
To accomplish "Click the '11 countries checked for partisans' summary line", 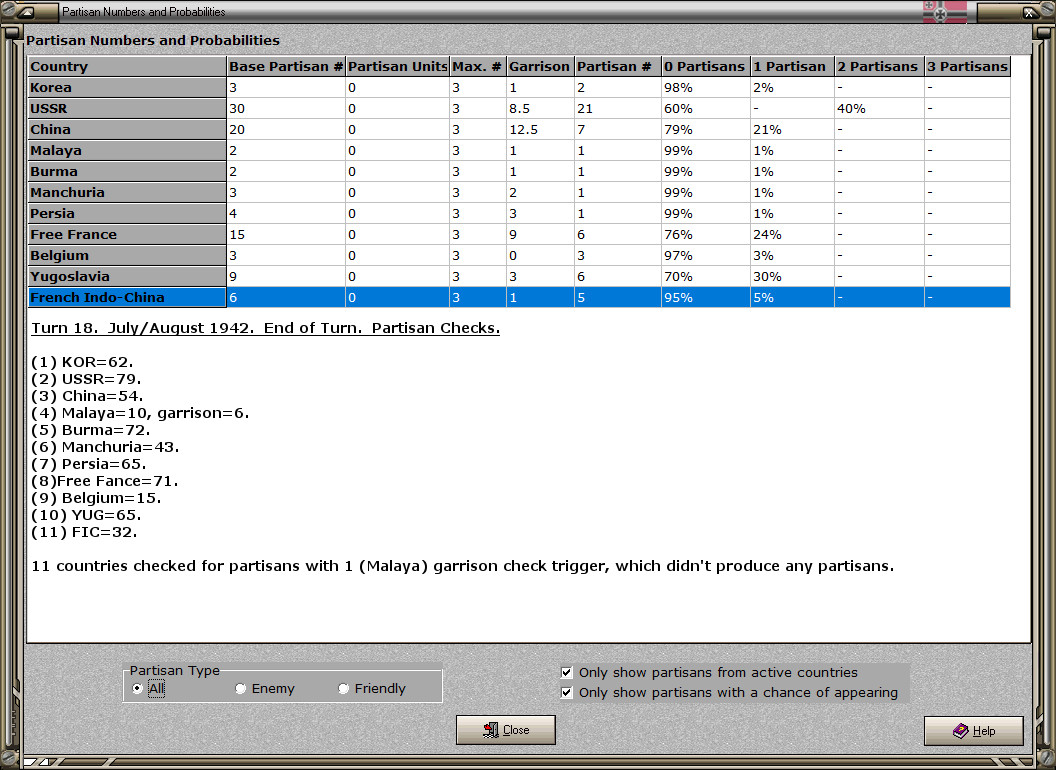I will (463, 566).
